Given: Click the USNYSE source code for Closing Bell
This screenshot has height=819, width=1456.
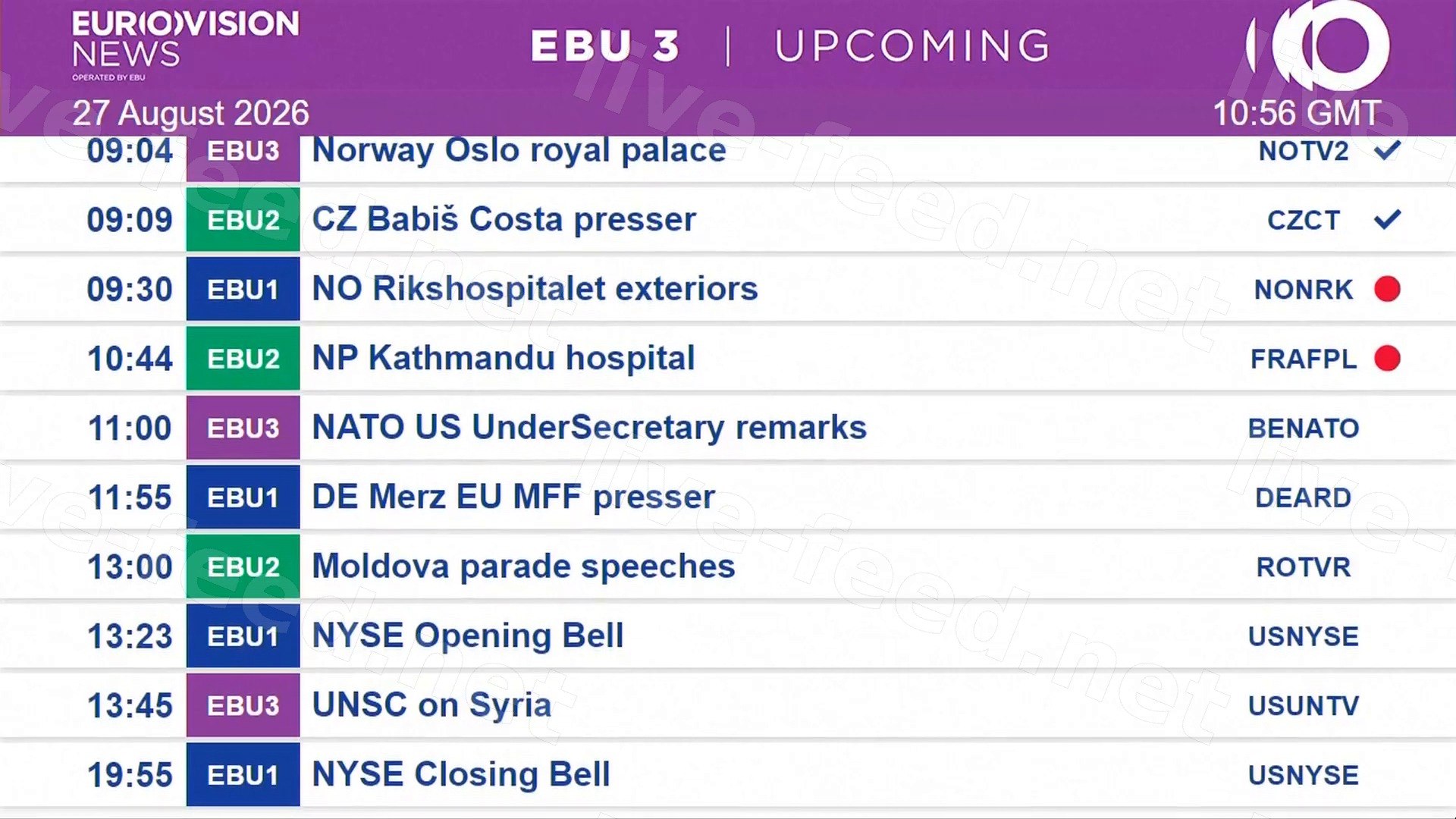Looking at the screenshot, I should click(x=1303, y=775).
